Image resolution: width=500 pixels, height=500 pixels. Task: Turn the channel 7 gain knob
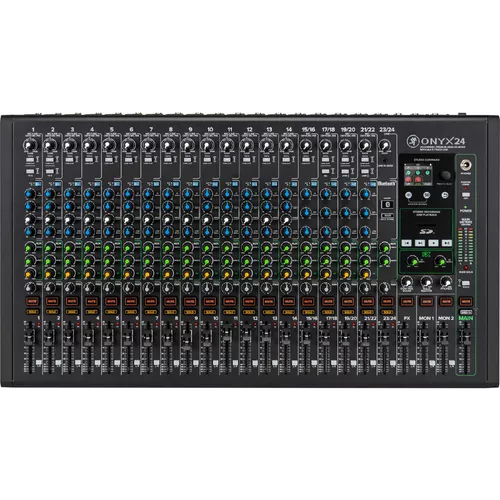pyautogui.click(x=148, y=145)
